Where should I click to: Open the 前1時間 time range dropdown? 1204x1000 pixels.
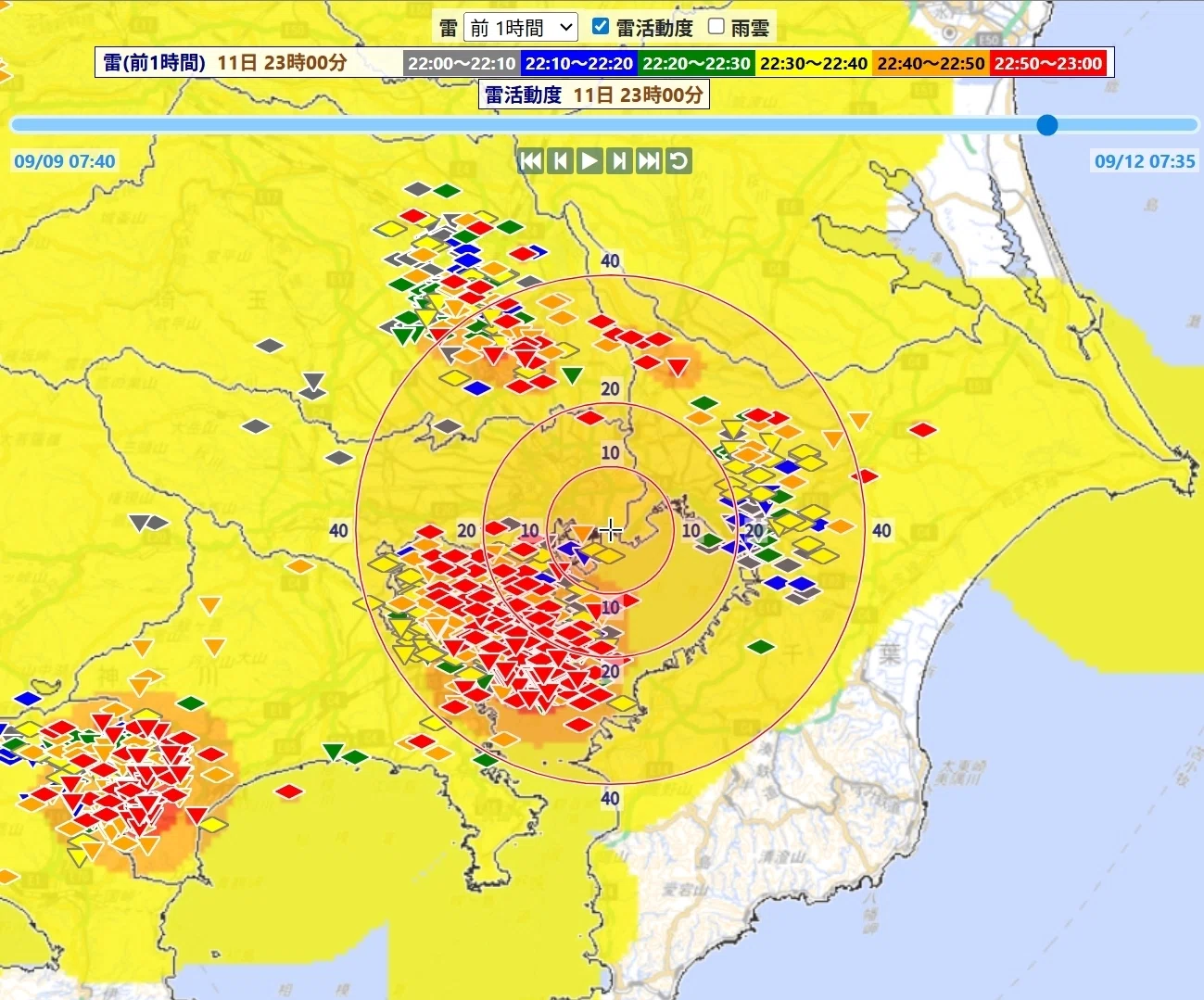(521, 27)
